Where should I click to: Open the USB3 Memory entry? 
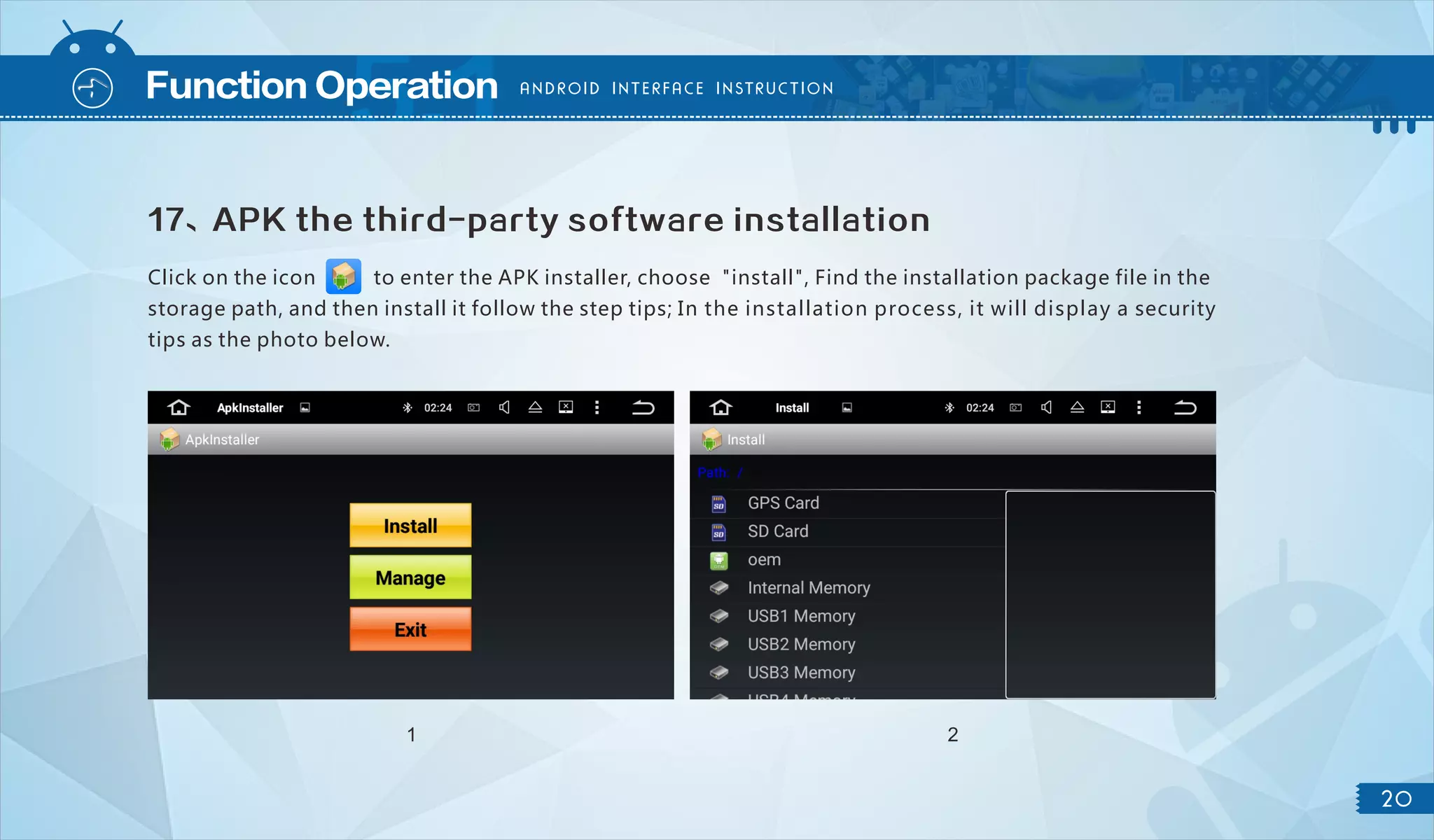(848, 673)
